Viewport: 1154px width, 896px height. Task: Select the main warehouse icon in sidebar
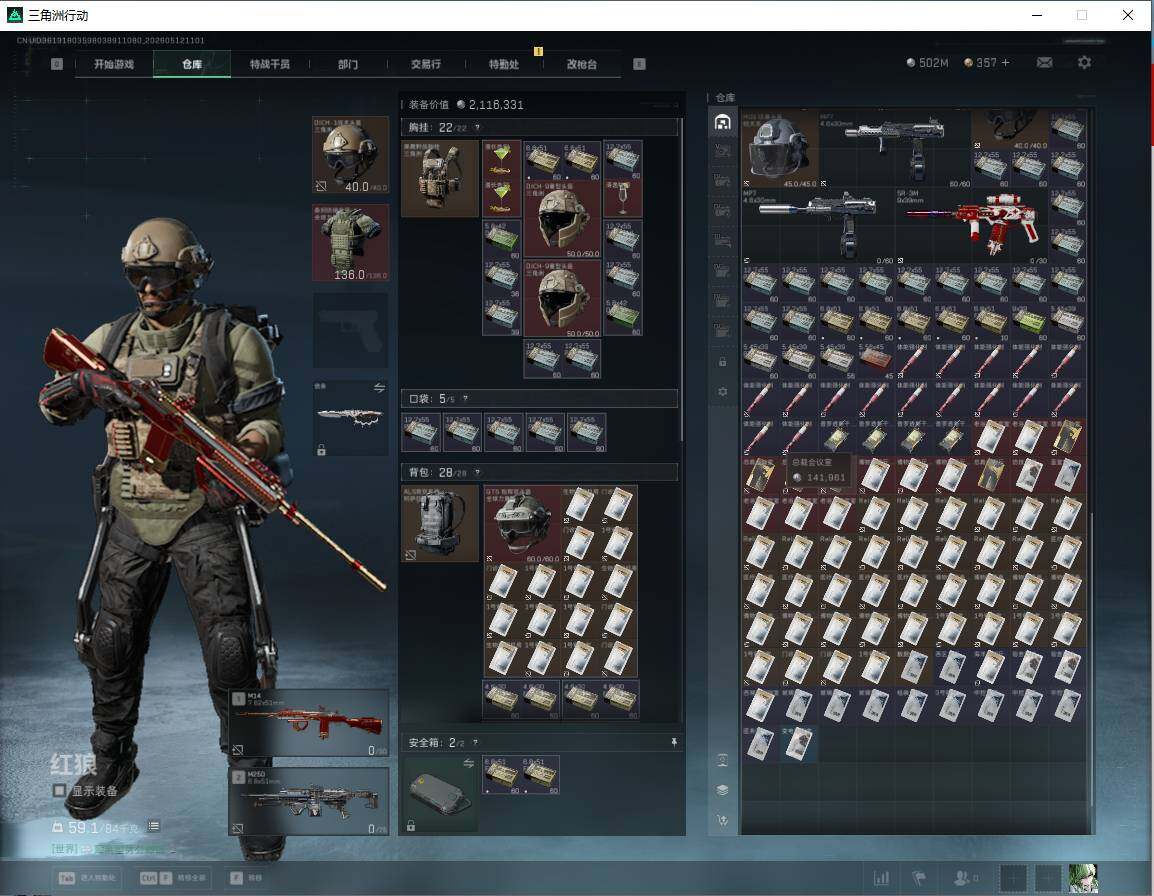[722, 122]
